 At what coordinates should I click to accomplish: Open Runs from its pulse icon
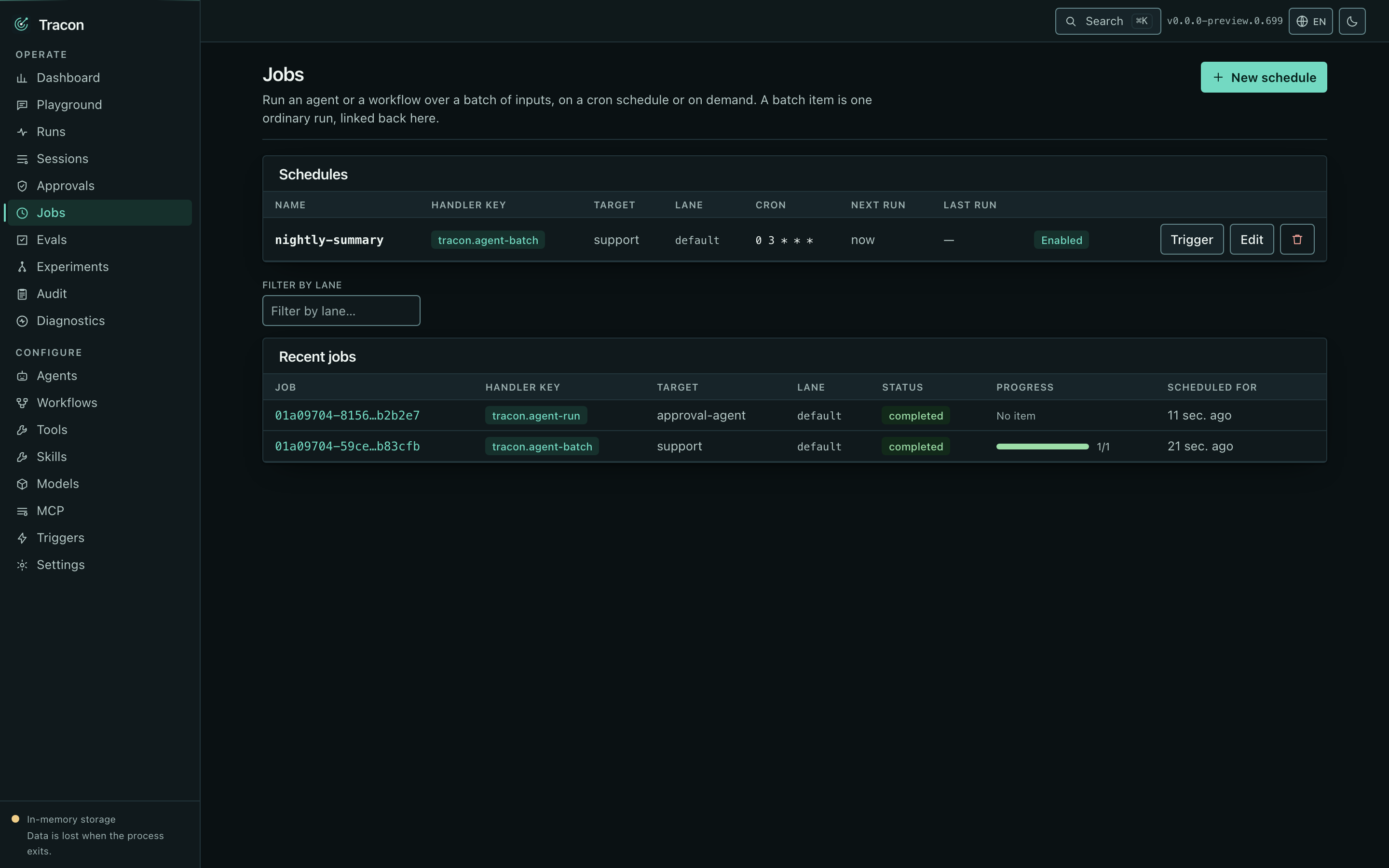22,132
